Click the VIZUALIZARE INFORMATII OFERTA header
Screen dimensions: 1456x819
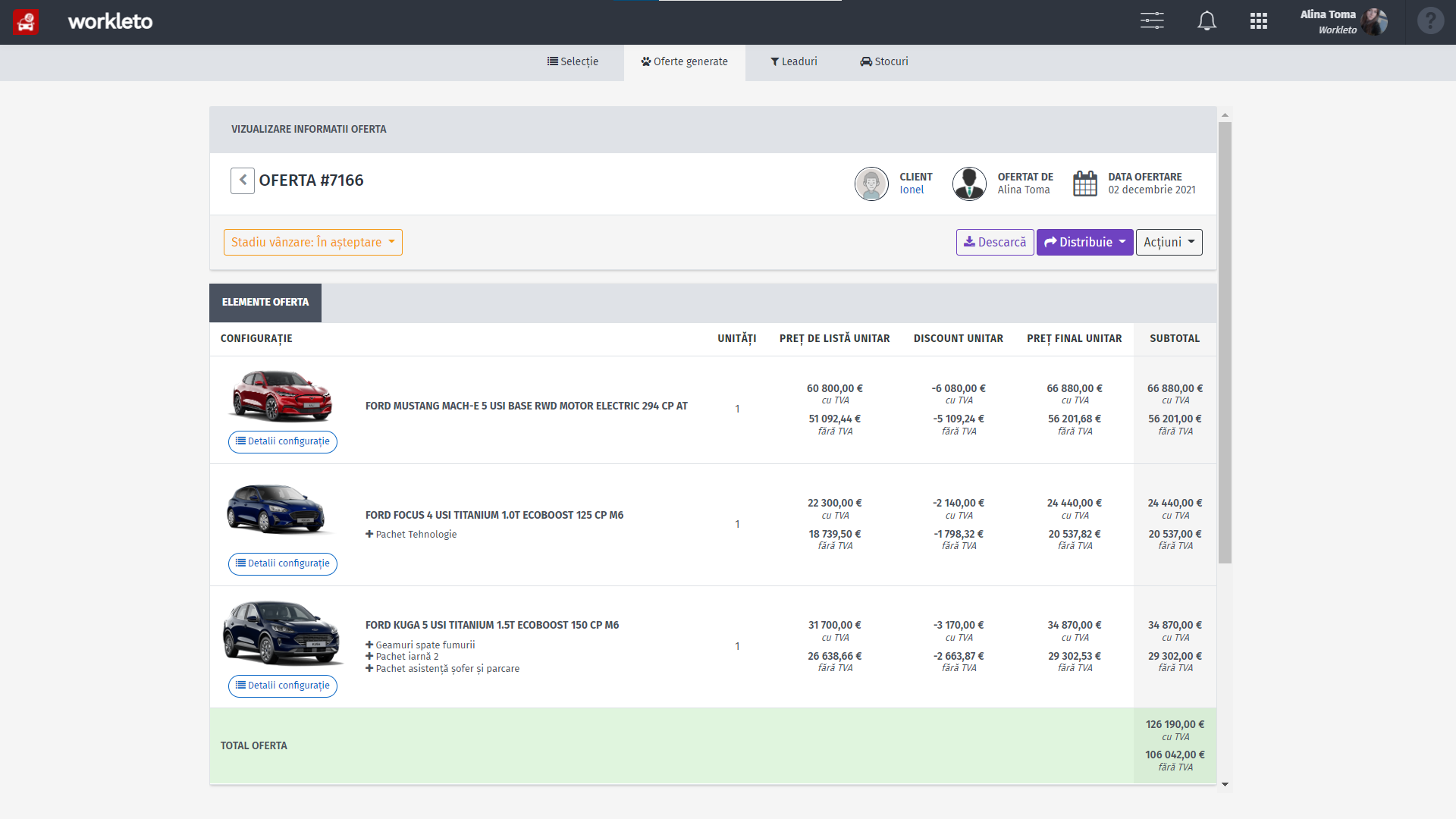[309, 130]
